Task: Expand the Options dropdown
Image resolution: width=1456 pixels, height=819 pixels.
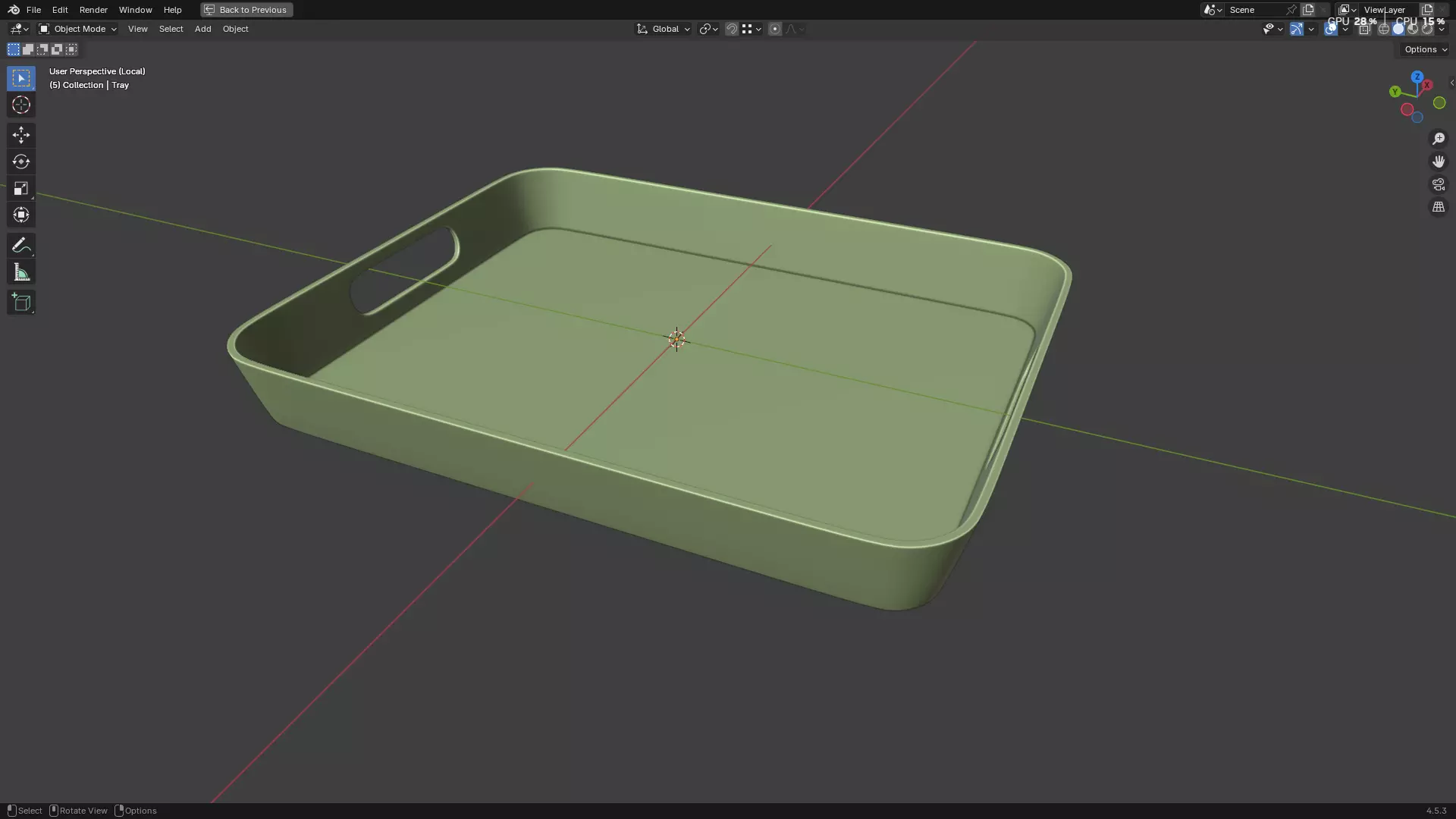Action: click(1426, 49)
